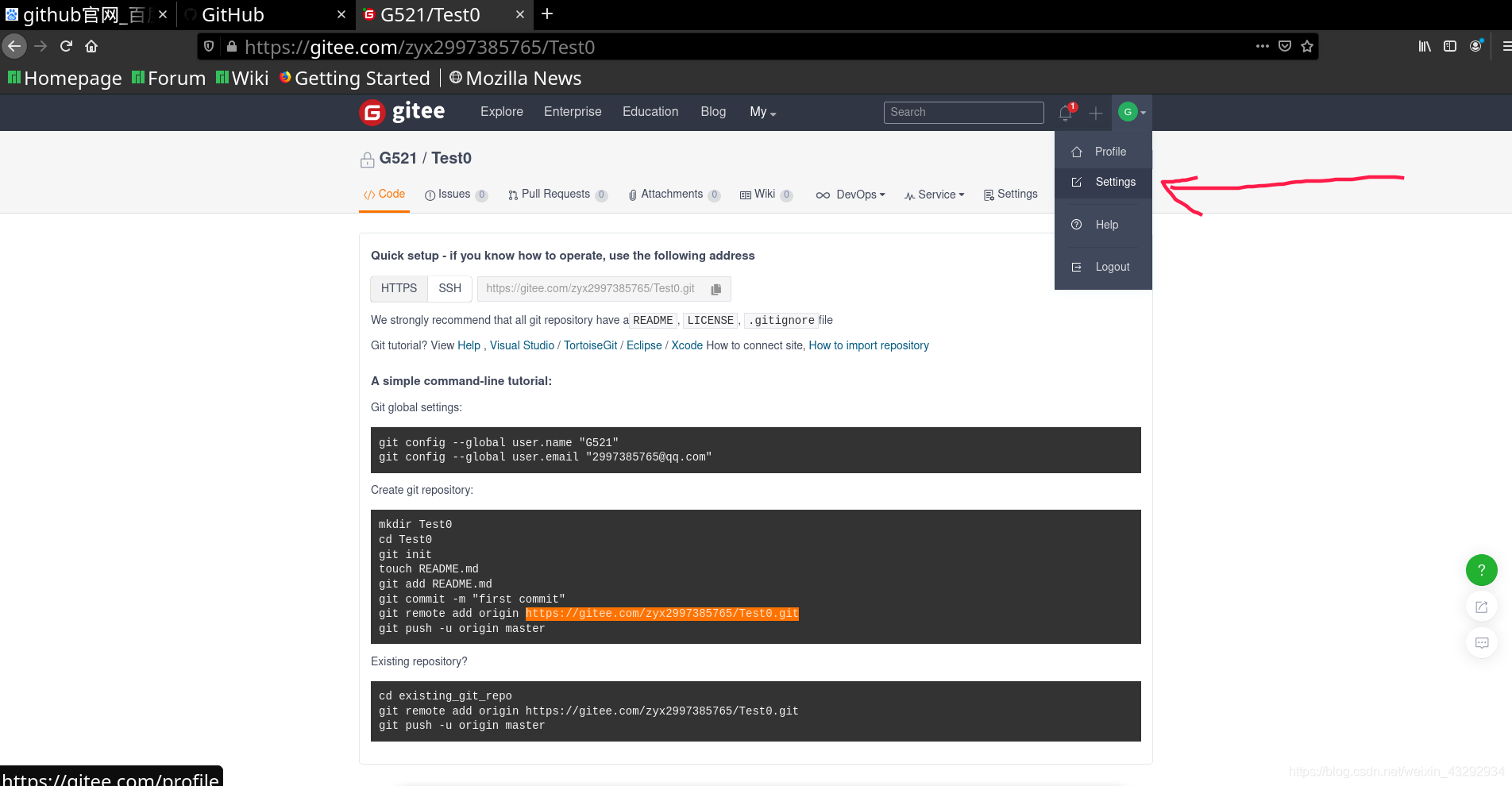The image size is (1512, 786).
Task: Open the green G user avatar menu
Action: coord(1132,112)
